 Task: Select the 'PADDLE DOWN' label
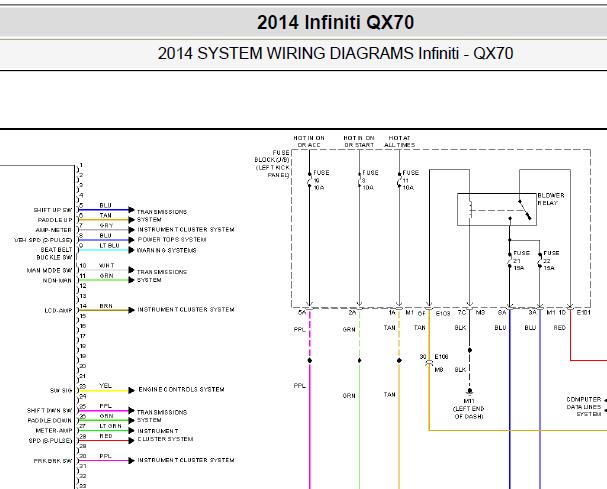coord(50,420)
